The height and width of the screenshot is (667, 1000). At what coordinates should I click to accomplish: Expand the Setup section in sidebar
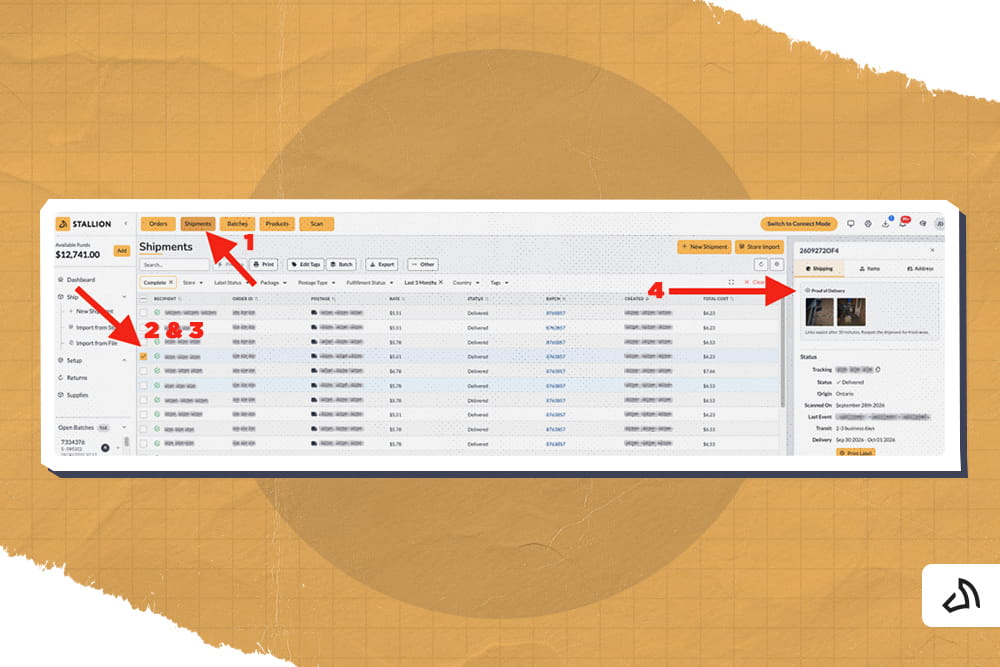click(124, 360)
